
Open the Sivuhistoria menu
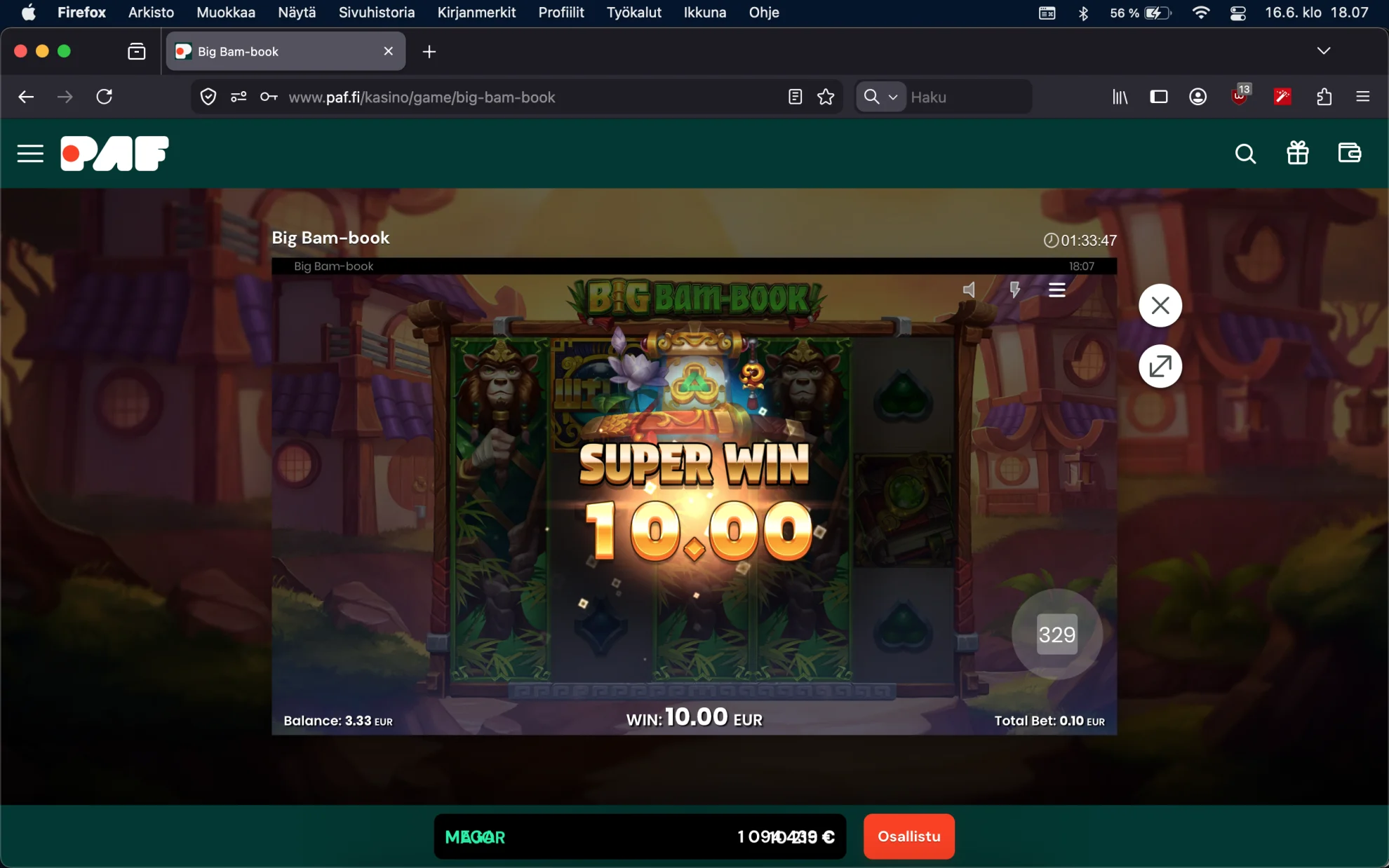point(377,13)
